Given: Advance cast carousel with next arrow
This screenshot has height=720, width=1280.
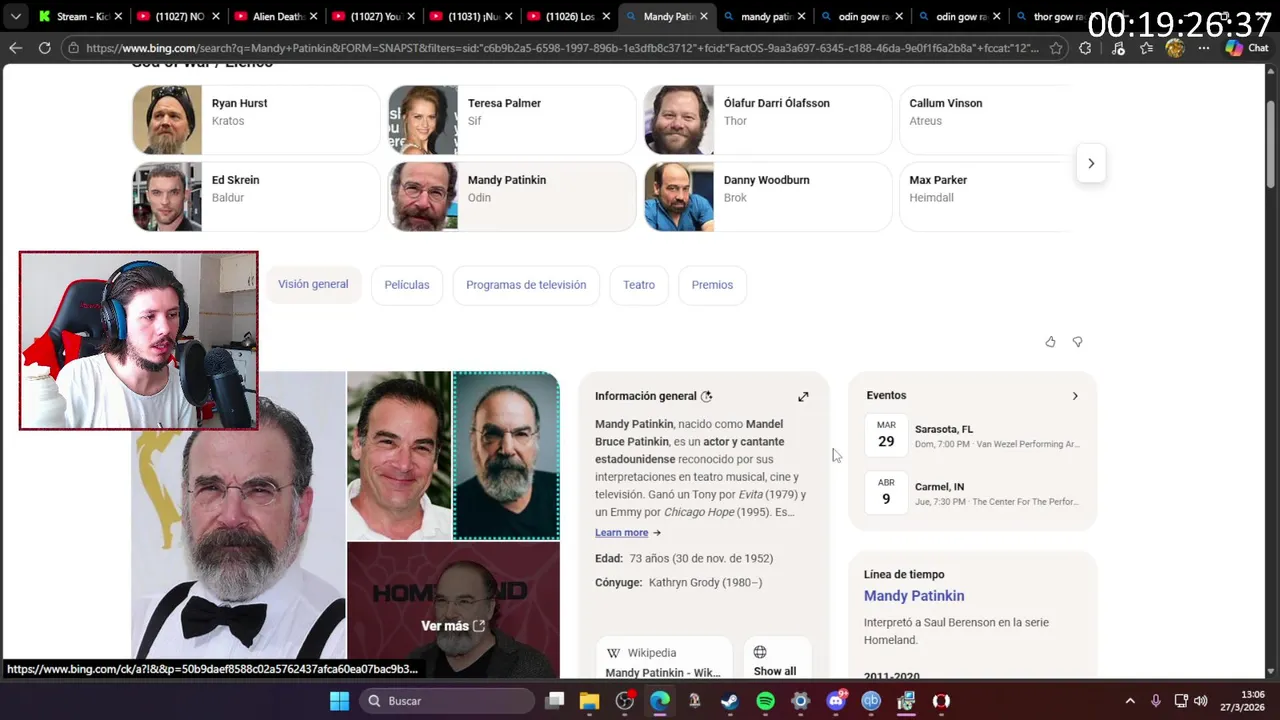Looking at the screenshot, I should pos(1091,163).
